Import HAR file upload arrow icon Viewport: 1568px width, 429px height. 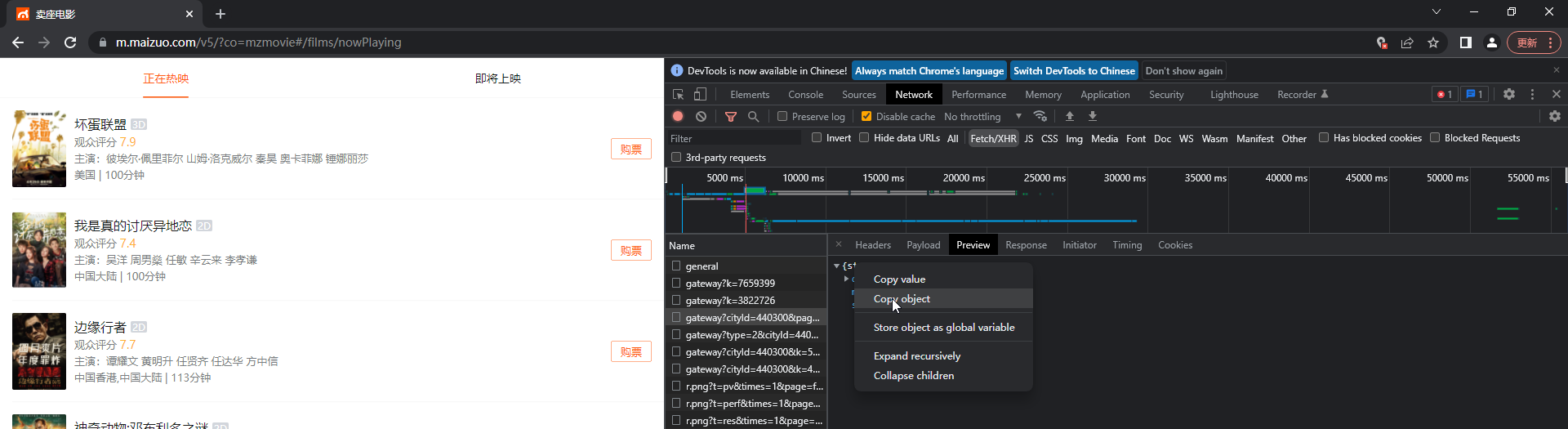1070,117
